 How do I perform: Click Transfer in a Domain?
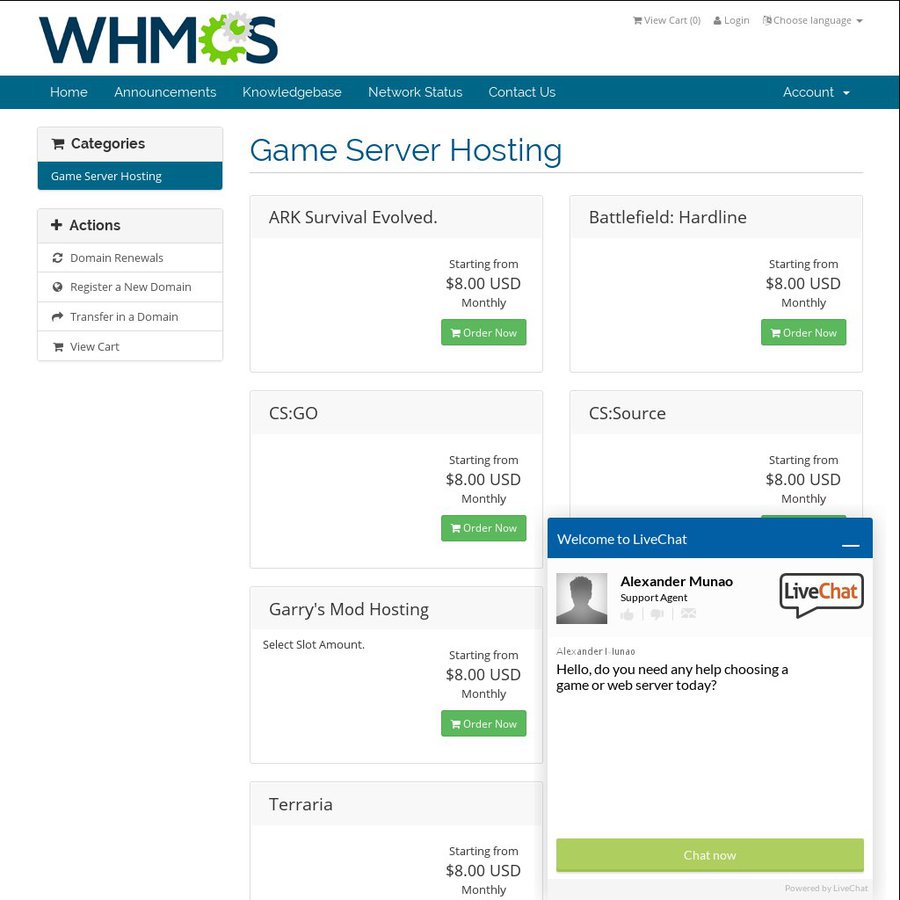[x=130, y=317]
